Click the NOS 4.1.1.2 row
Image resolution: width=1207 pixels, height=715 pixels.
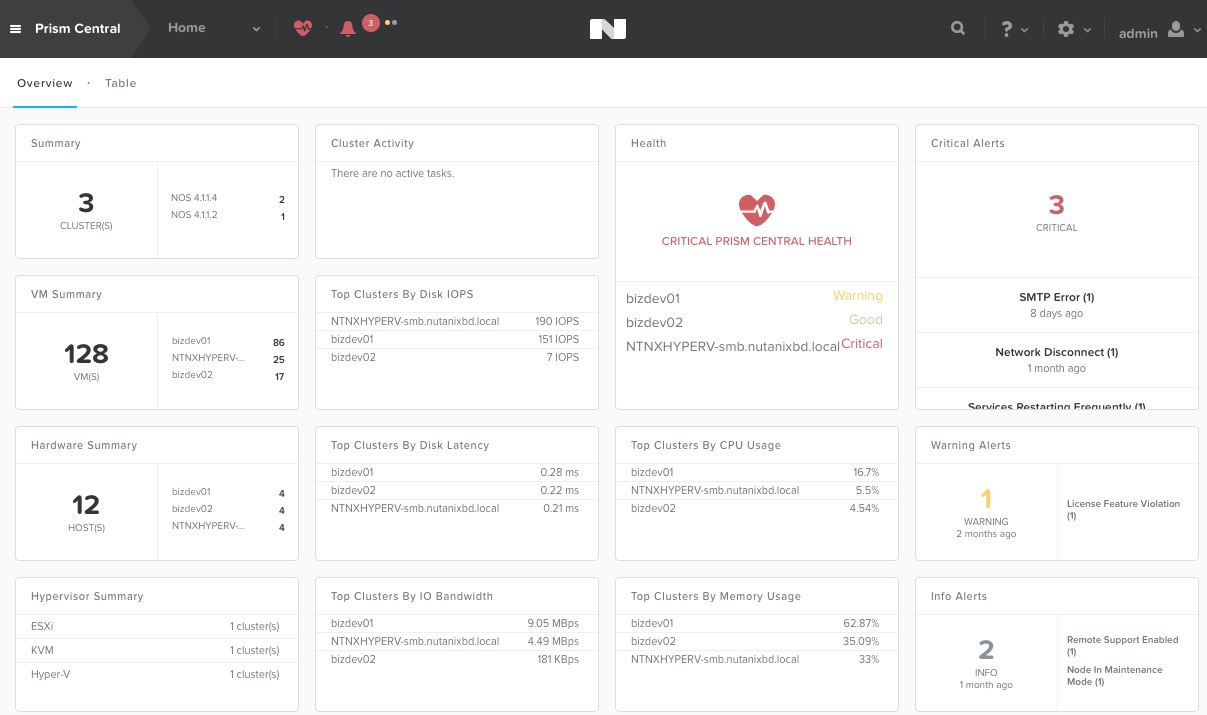(228, 216)
